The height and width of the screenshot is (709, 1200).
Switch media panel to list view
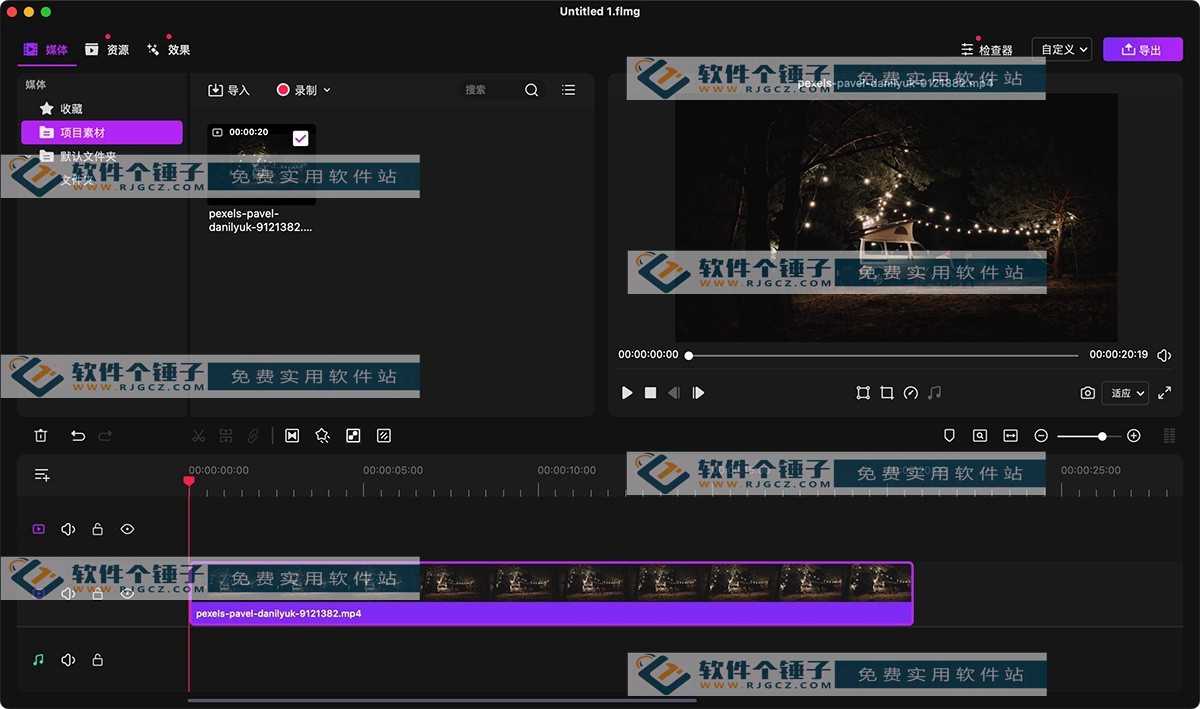click(569, 90)
